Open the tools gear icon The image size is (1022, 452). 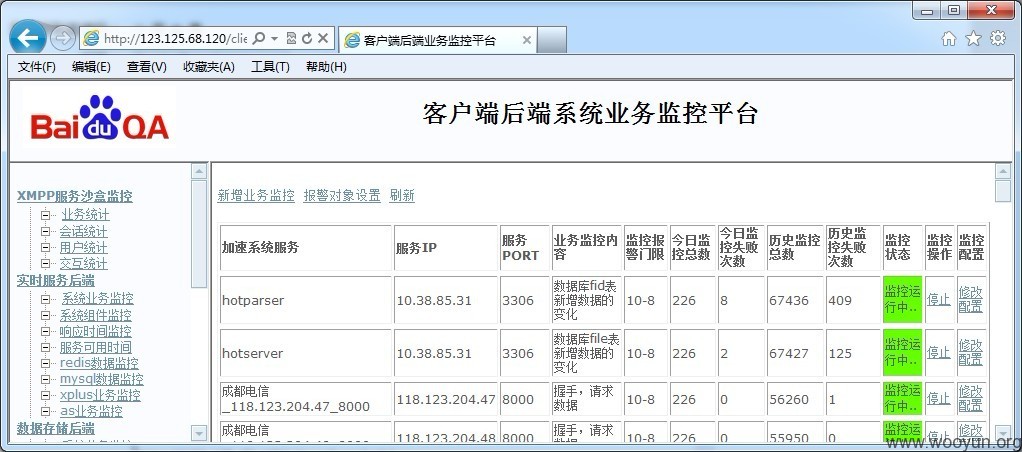coord(998,38)
